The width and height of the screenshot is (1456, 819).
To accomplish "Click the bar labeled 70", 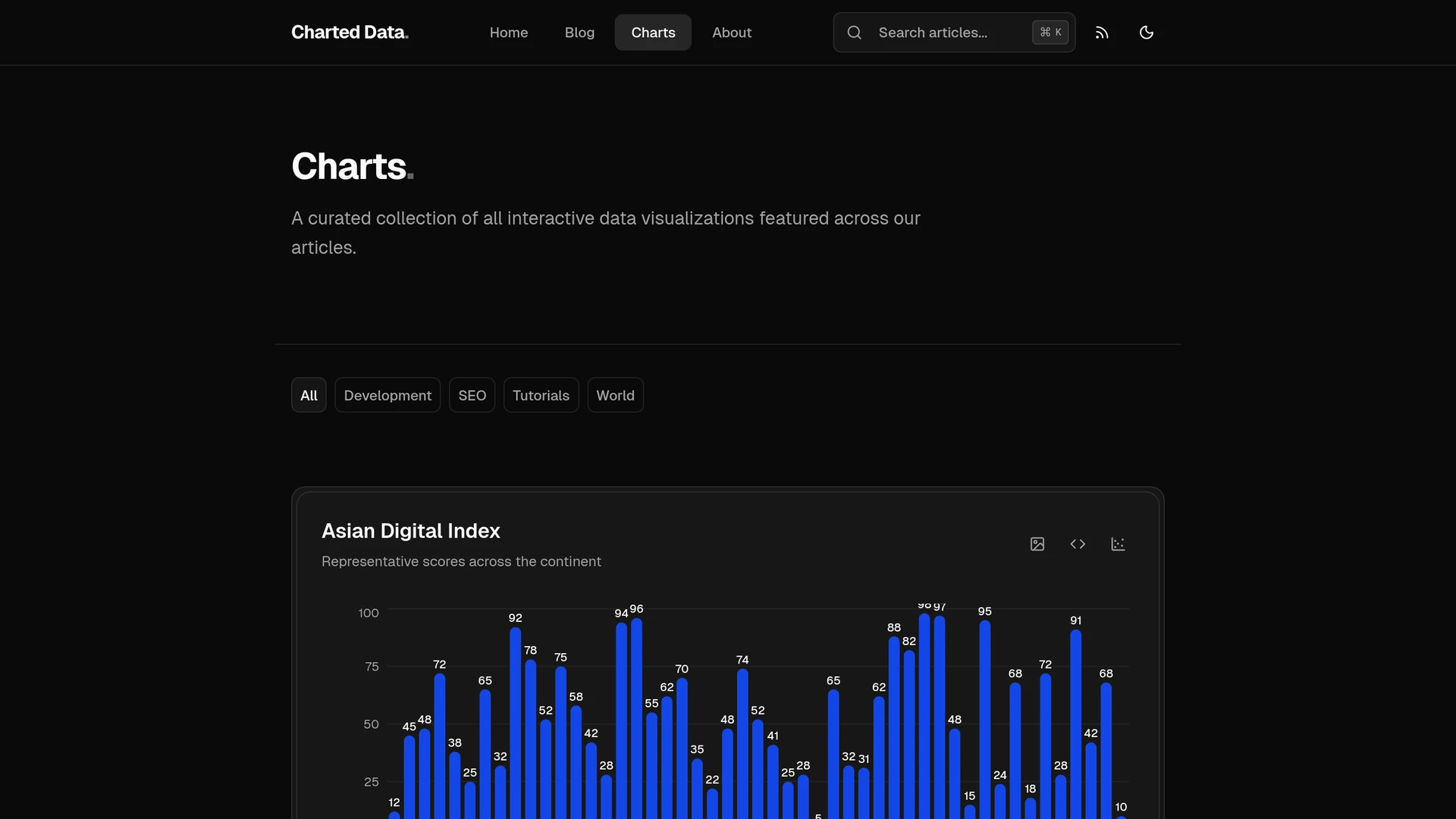I will tap(682, 748).
